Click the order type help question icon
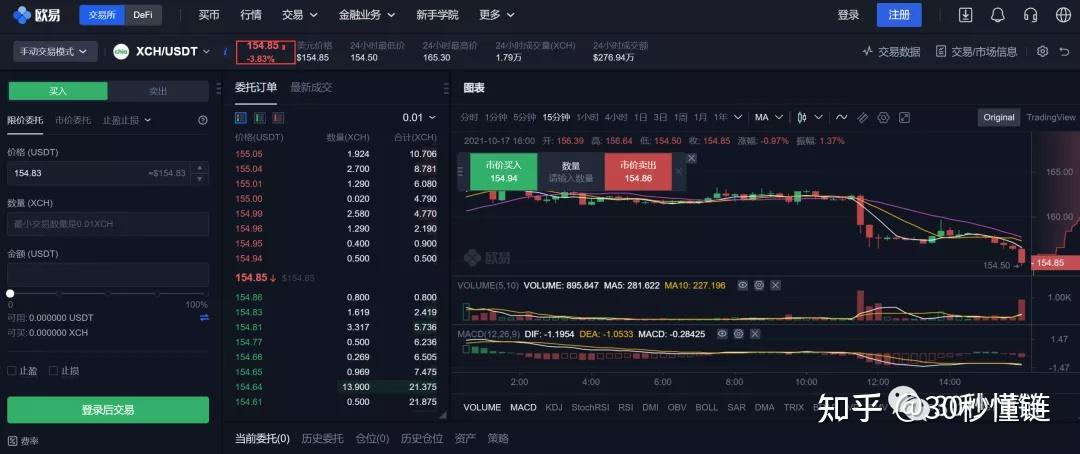 pos(202,120)
